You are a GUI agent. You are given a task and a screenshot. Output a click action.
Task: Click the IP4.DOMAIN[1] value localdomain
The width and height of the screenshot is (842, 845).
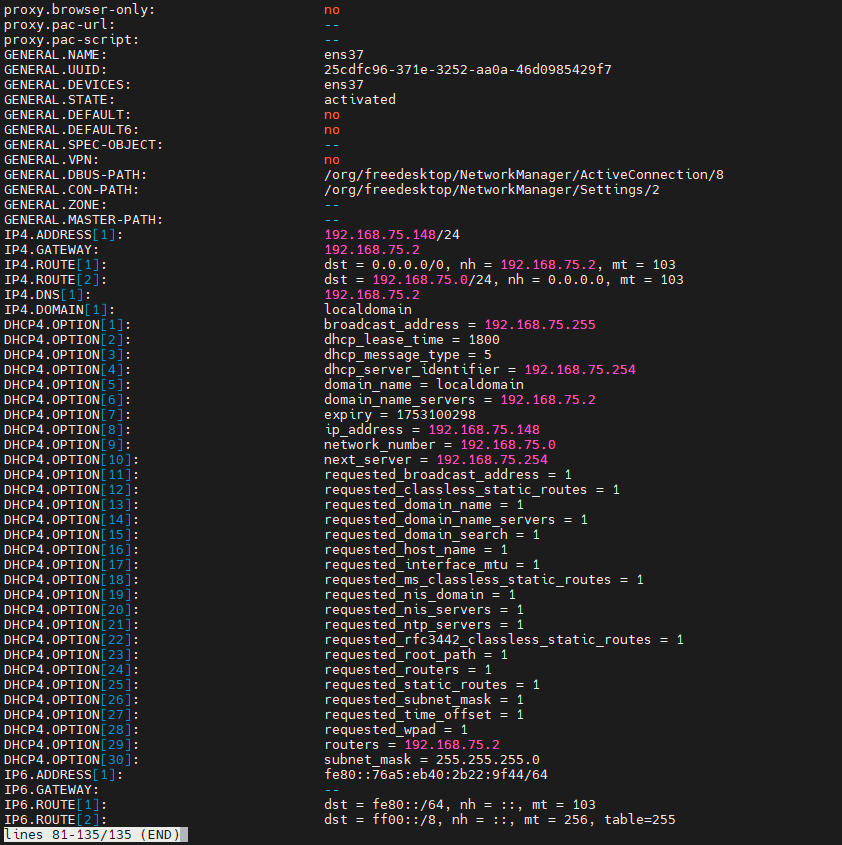tap(368, 309)
